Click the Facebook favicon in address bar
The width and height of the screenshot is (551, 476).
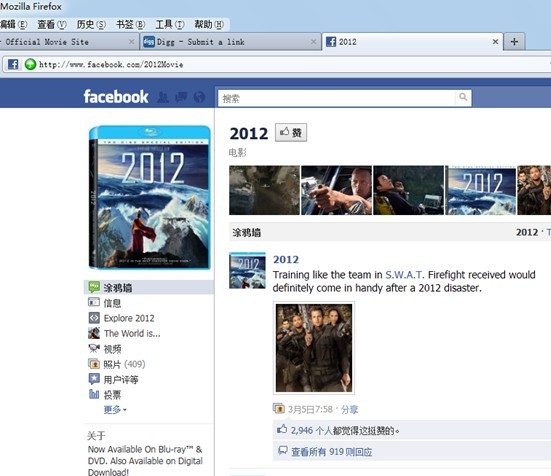tap(13, 64)
